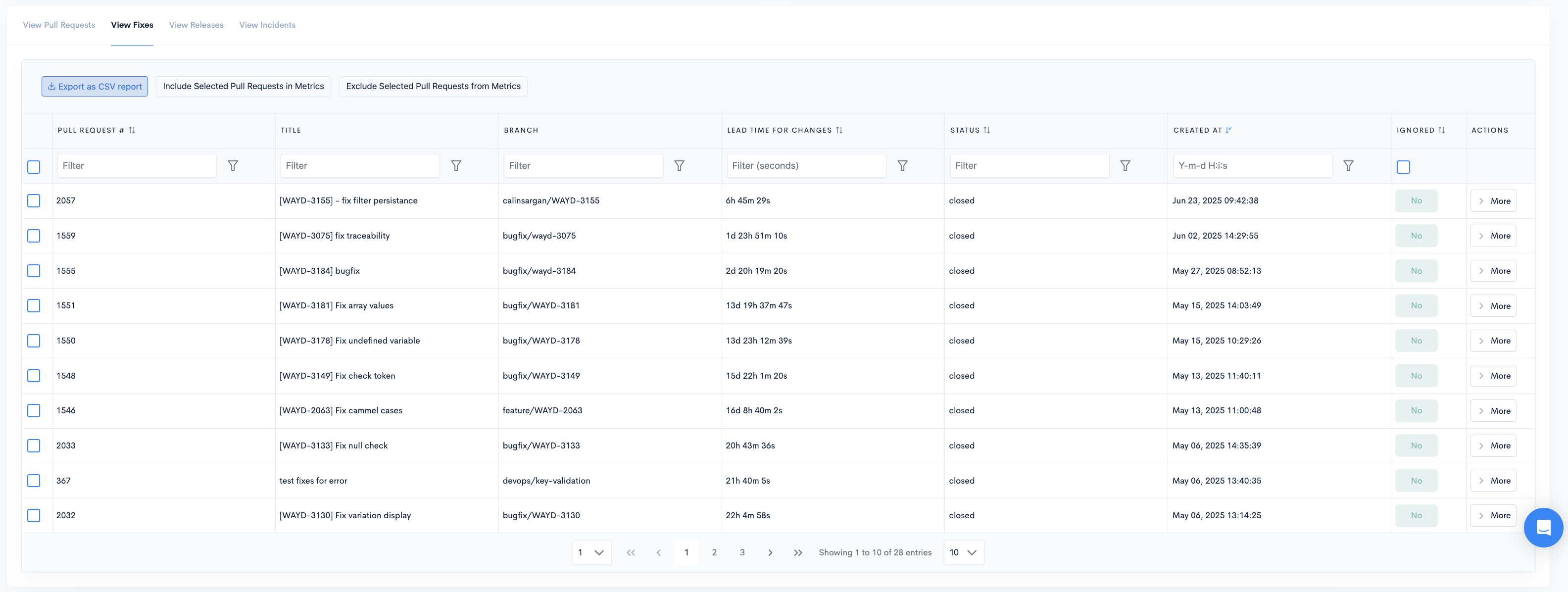Switch to View Pull Requests tab
Viewport: 1568px width, 592px height.
pyautogui.click(x=59, y=25)
